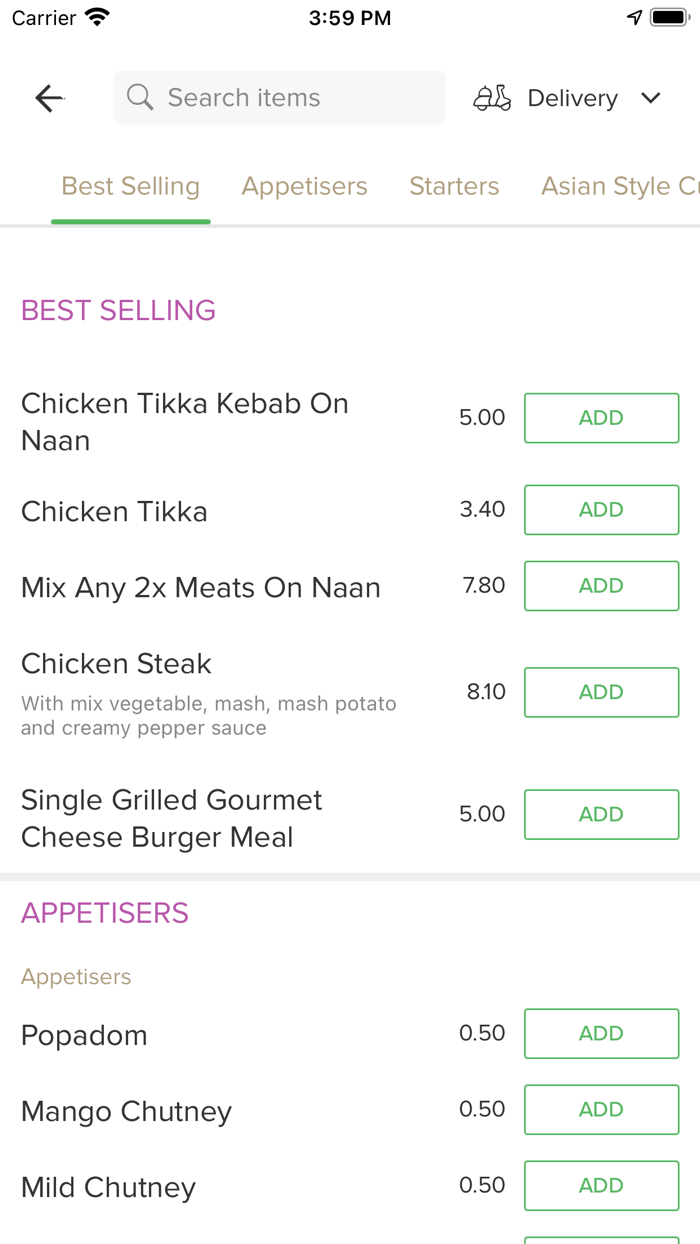Viewport: 700px width, 1244px height.
Task: Add Mild Chutney to the order
Action: point(601,1185)
